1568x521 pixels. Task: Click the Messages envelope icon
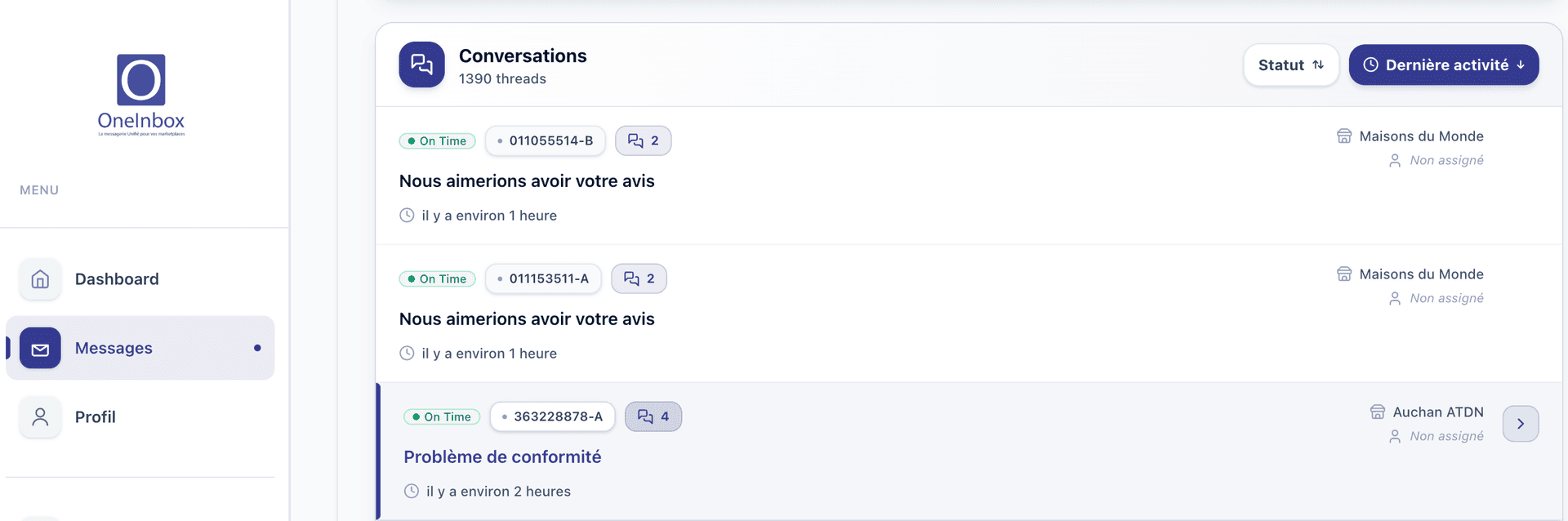pyautogui.click(x=40, y=348)
